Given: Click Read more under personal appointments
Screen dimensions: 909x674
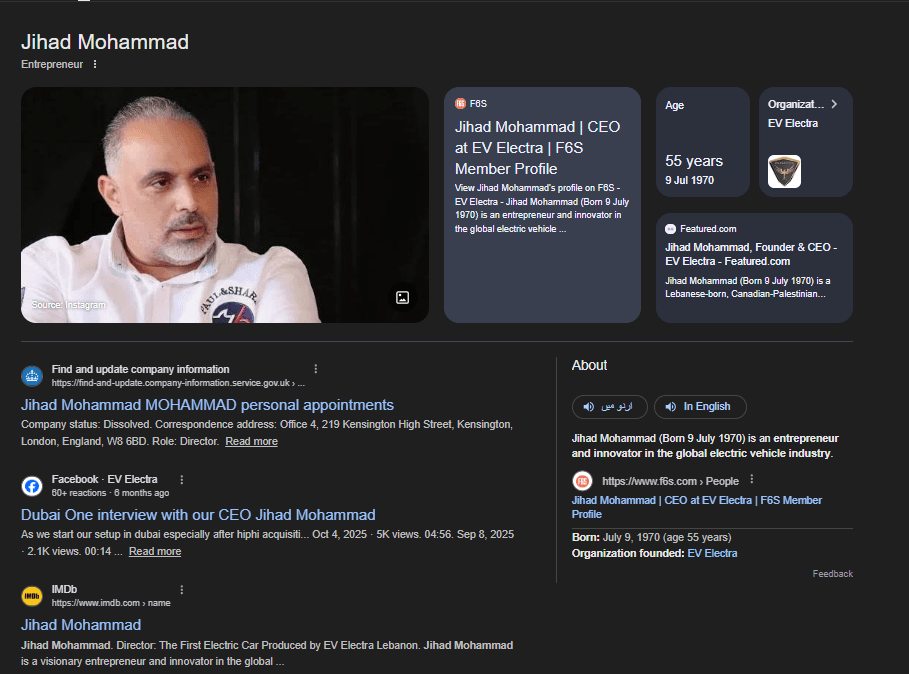Looking at the screenshot, I should tap(251, 441).
